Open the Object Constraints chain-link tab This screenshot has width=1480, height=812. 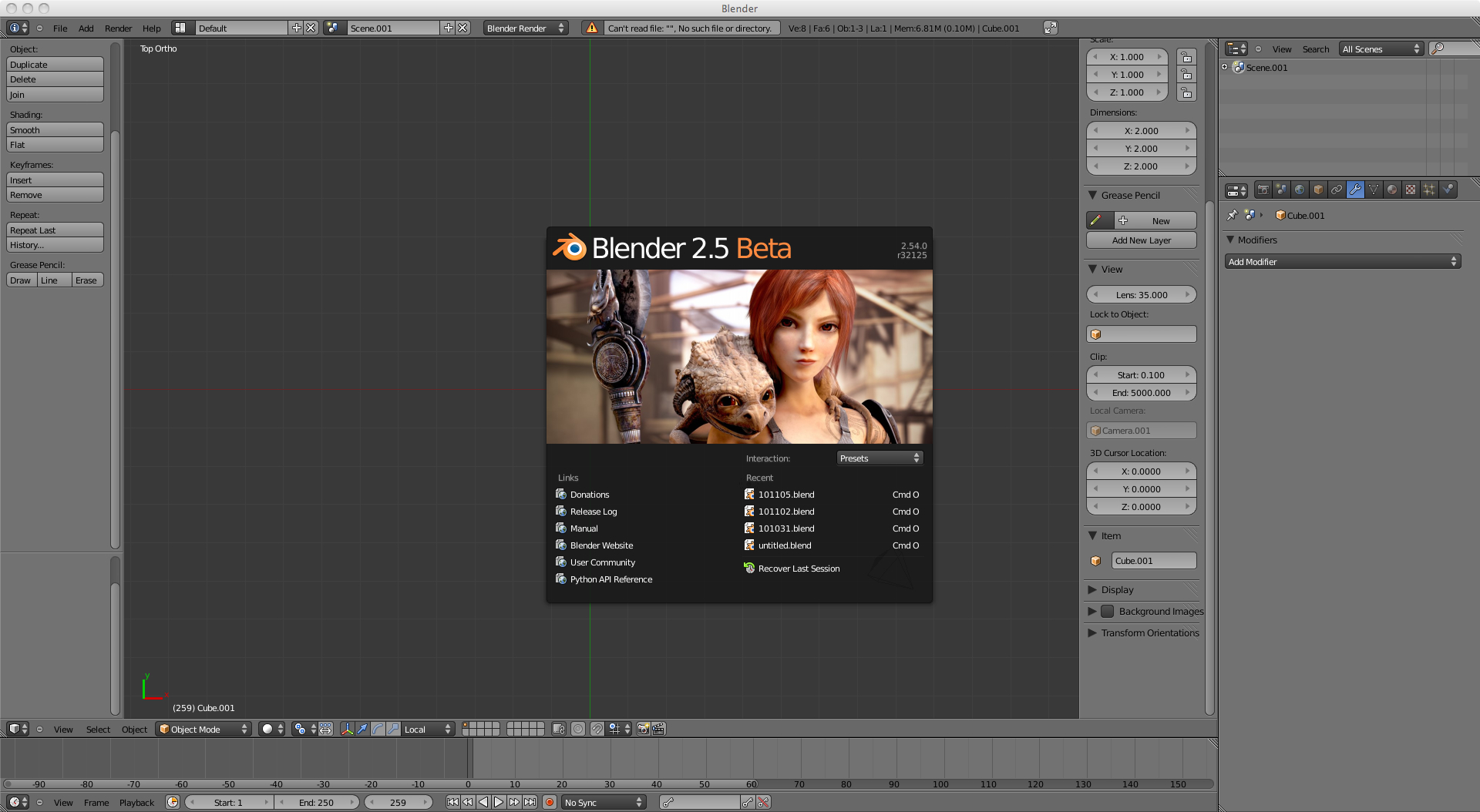click(1337, 190)
